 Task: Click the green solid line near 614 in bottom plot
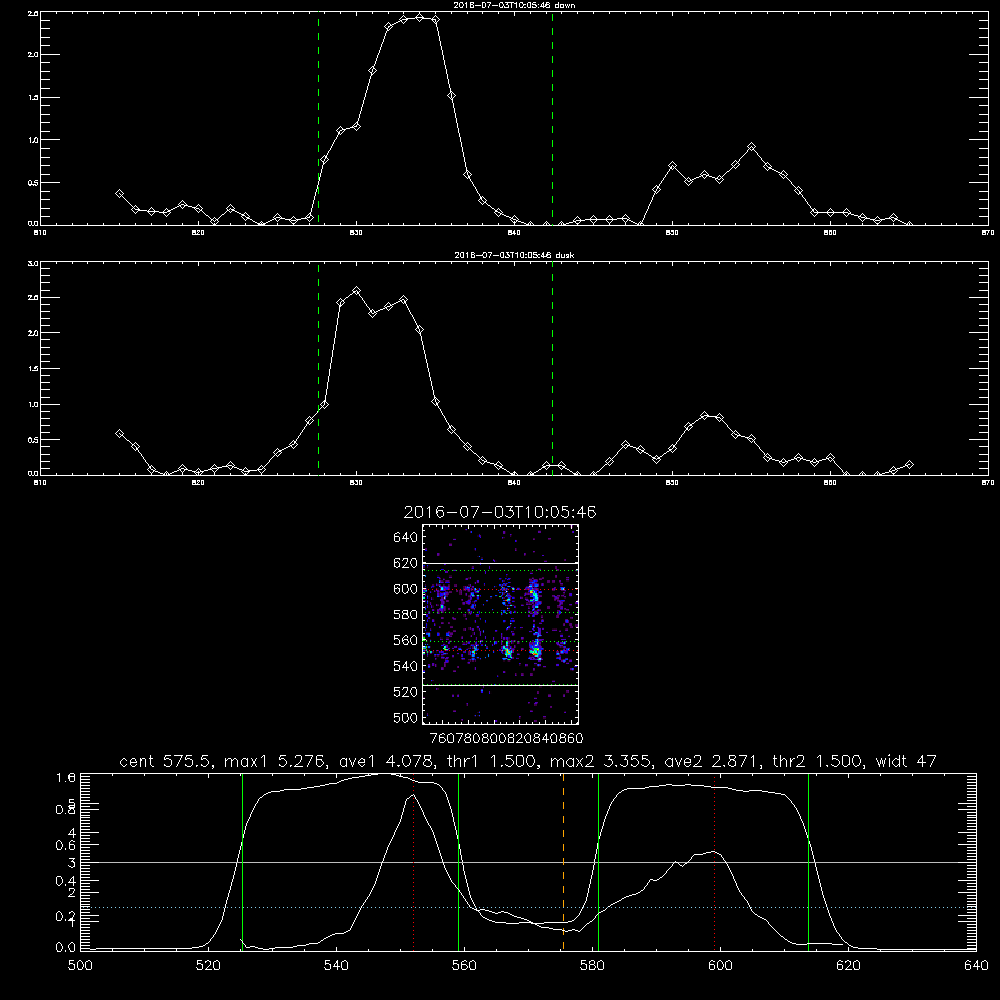(x=808, y=862)
